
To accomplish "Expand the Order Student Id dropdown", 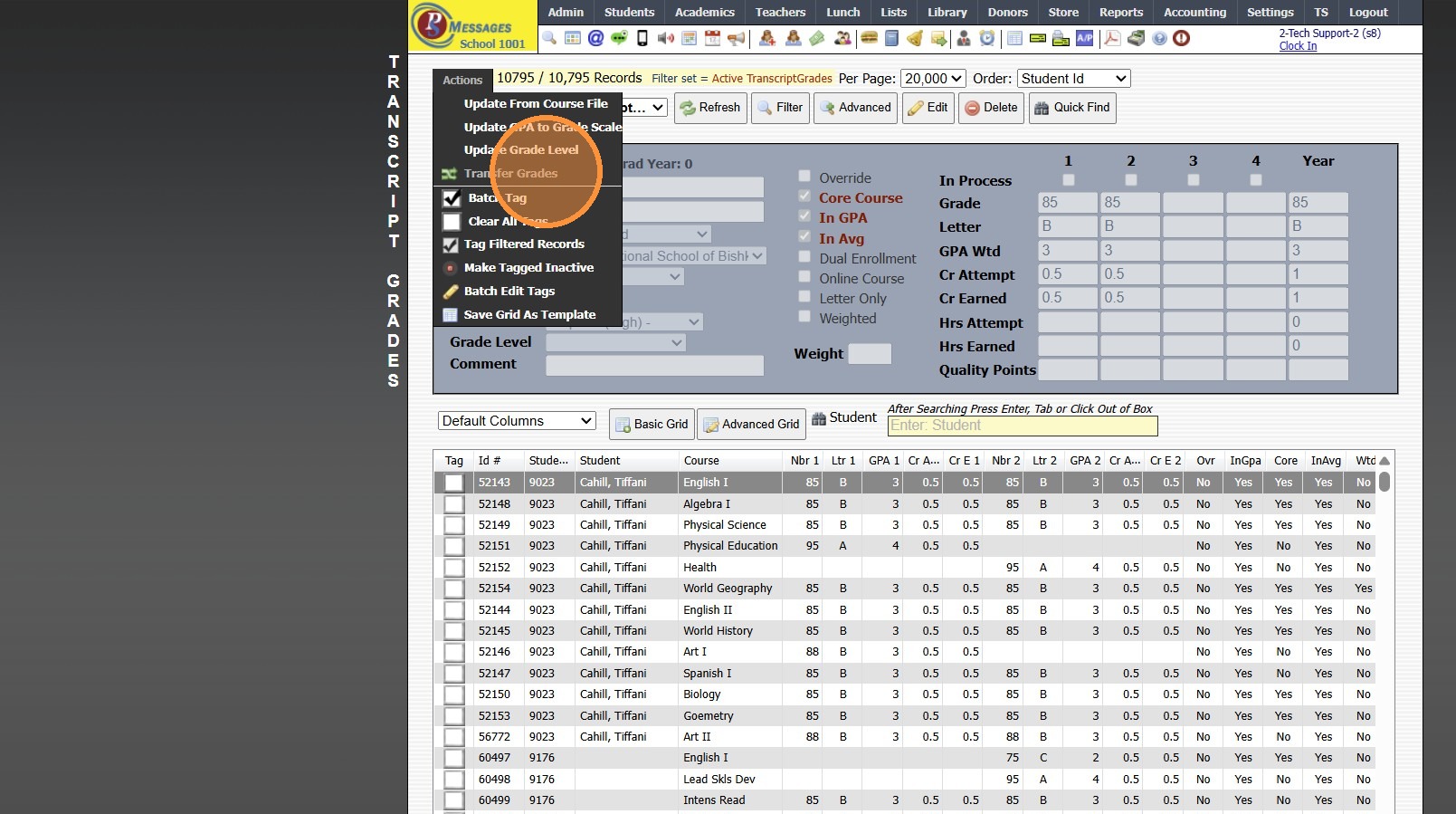I will pos(1073,79).
